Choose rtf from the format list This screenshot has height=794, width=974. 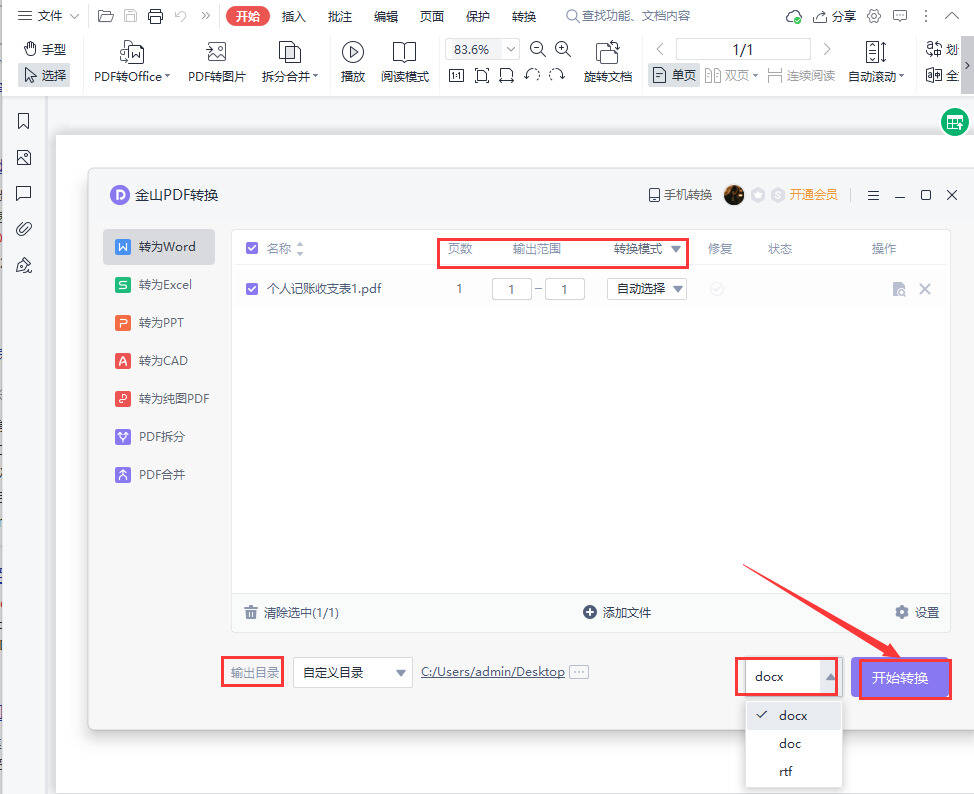pyautogui.click(x=786, y=771)
